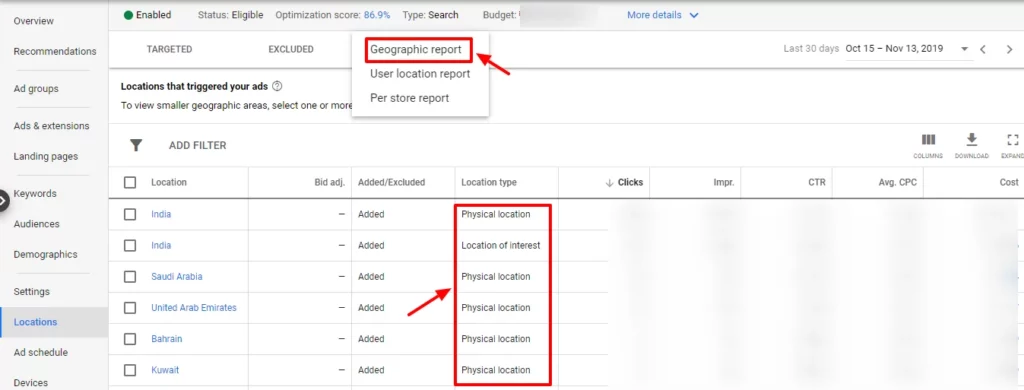Screen dimensions: 1024x390
Task: Sort by Location type column header
Action: pos(489,182)
